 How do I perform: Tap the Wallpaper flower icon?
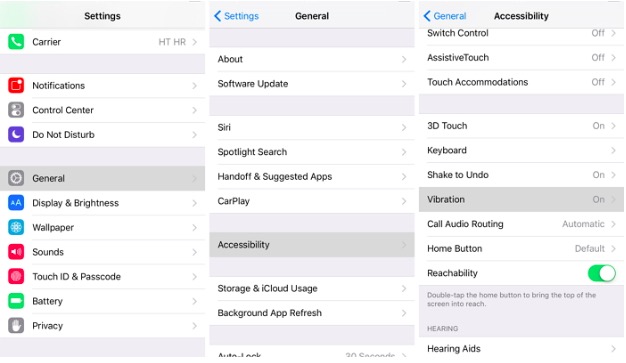(16, 227)
